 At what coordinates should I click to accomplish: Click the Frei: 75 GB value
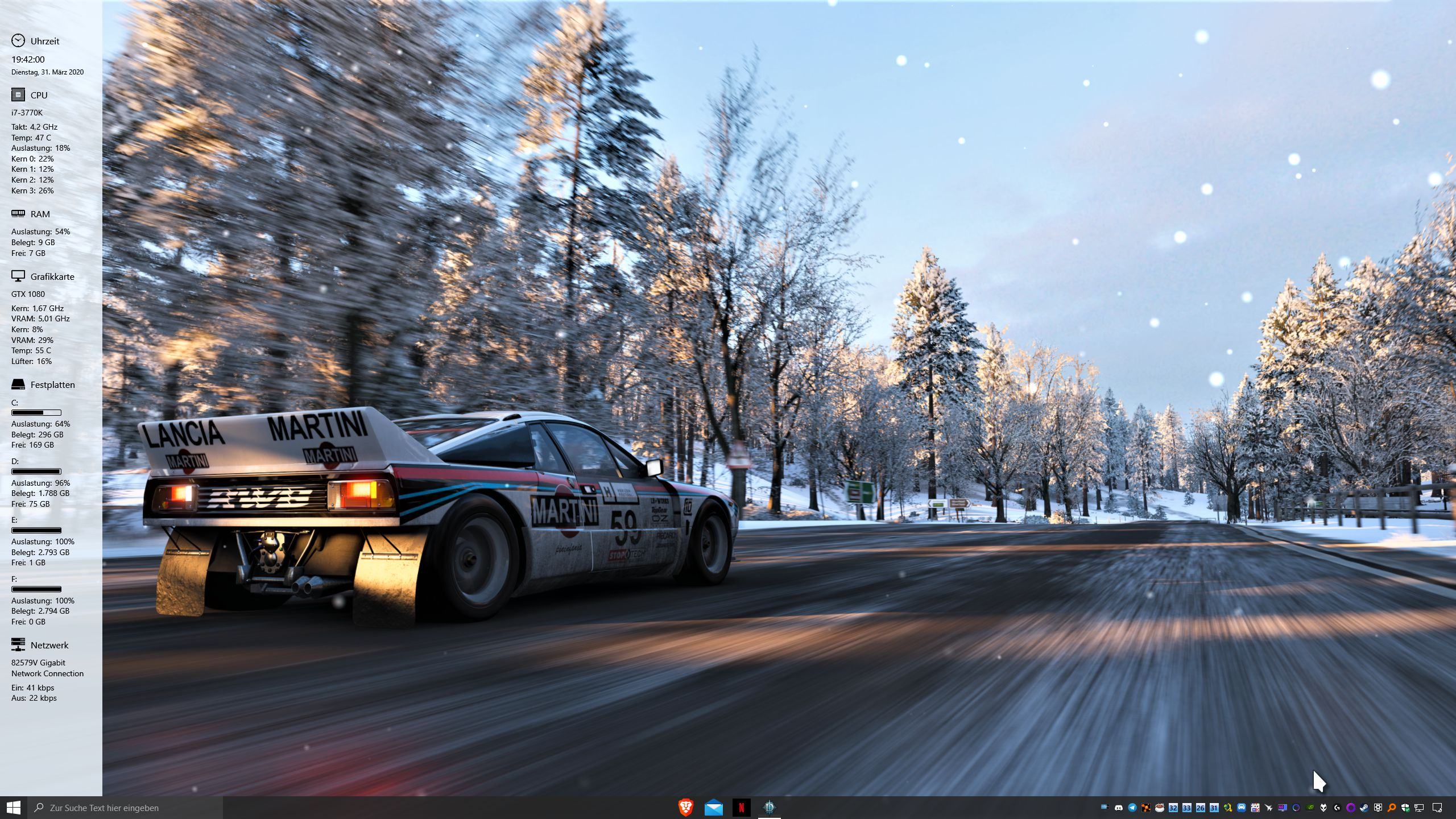[30, 504]
